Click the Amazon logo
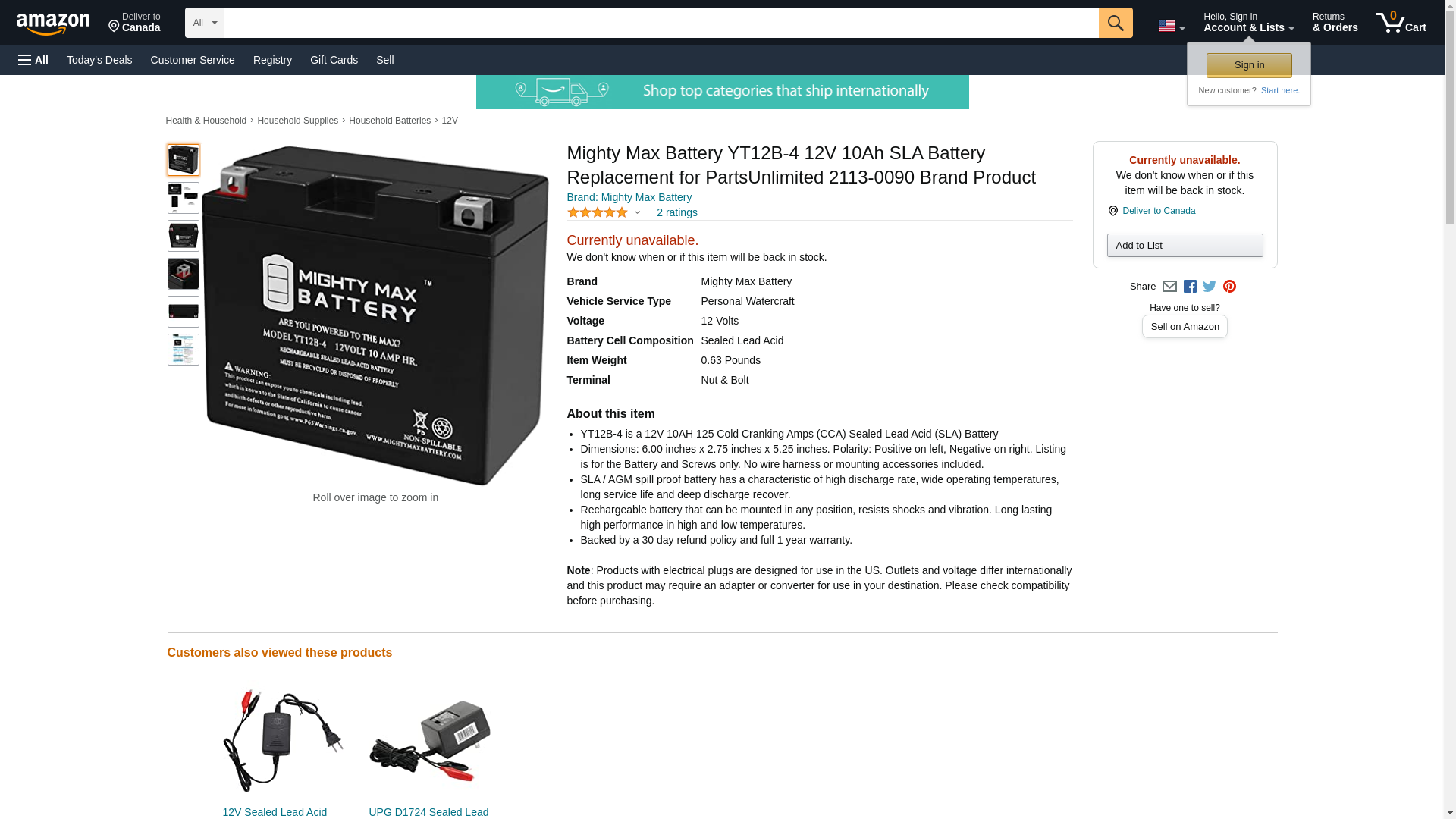This screenshot has height=819, width=1456. pyautogui.click(x=53, y=24)
